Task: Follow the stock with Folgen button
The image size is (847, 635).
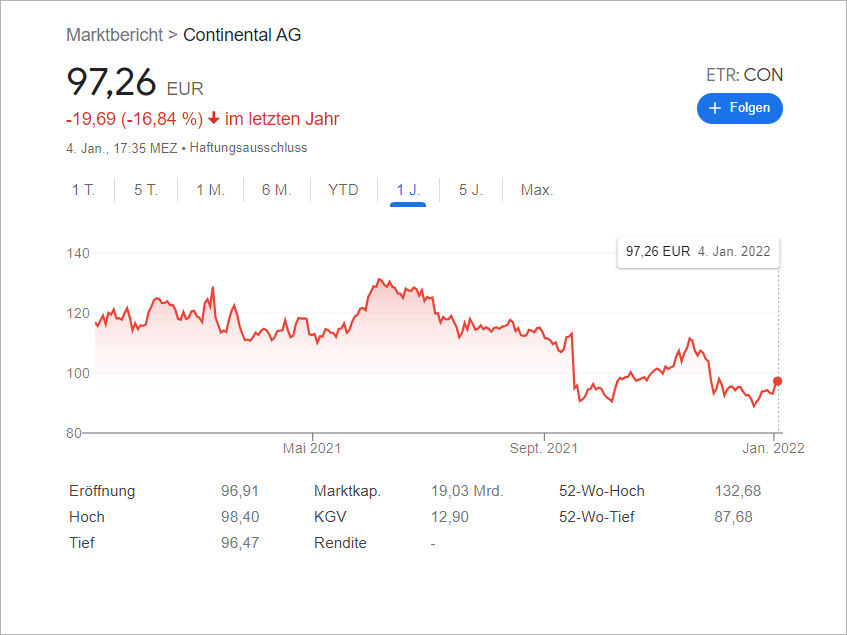Action: click(740, 108)
